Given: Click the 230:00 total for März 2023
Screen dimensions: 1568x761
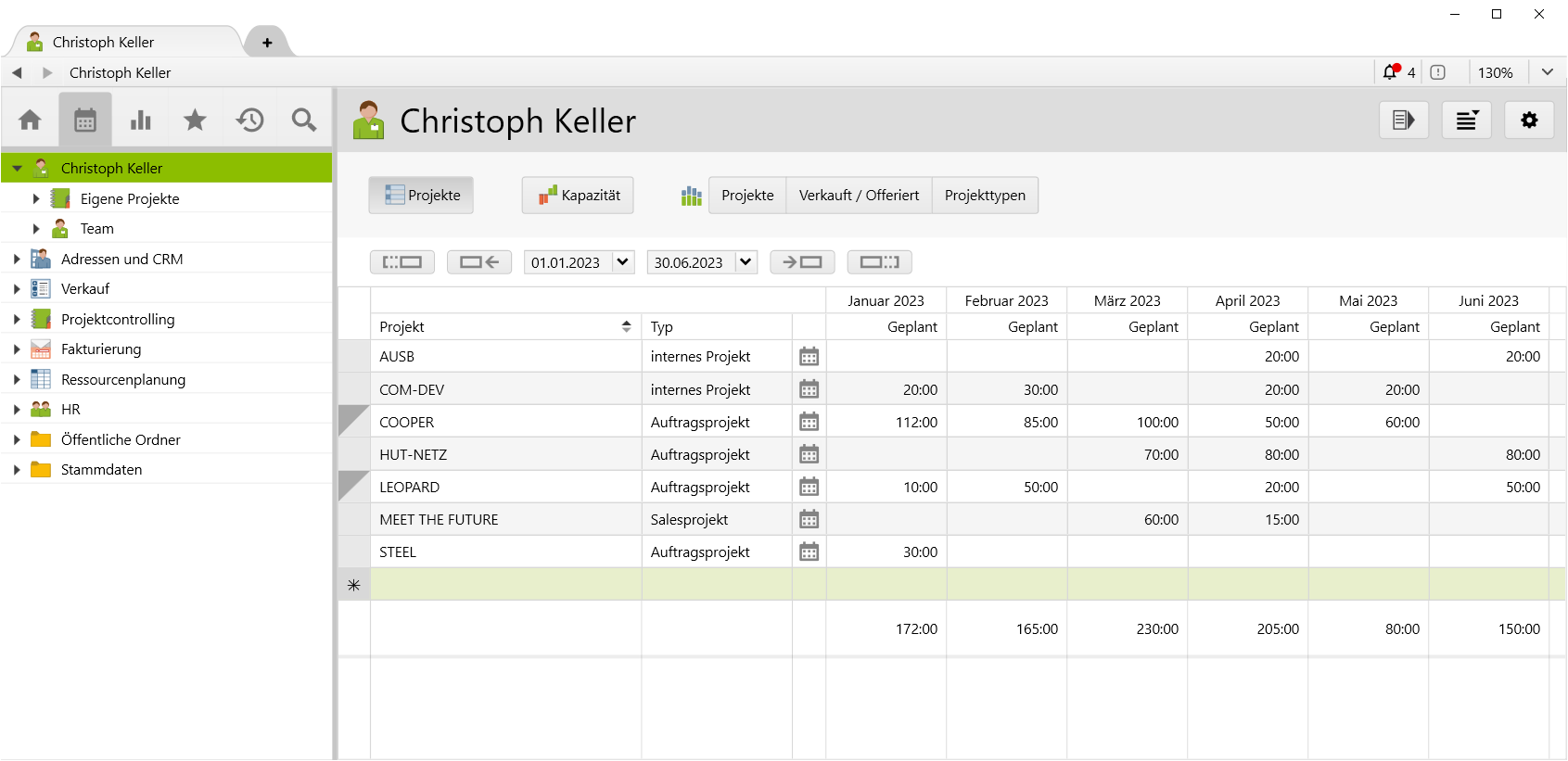Looking at the screenshot, I should (1157, 628).
